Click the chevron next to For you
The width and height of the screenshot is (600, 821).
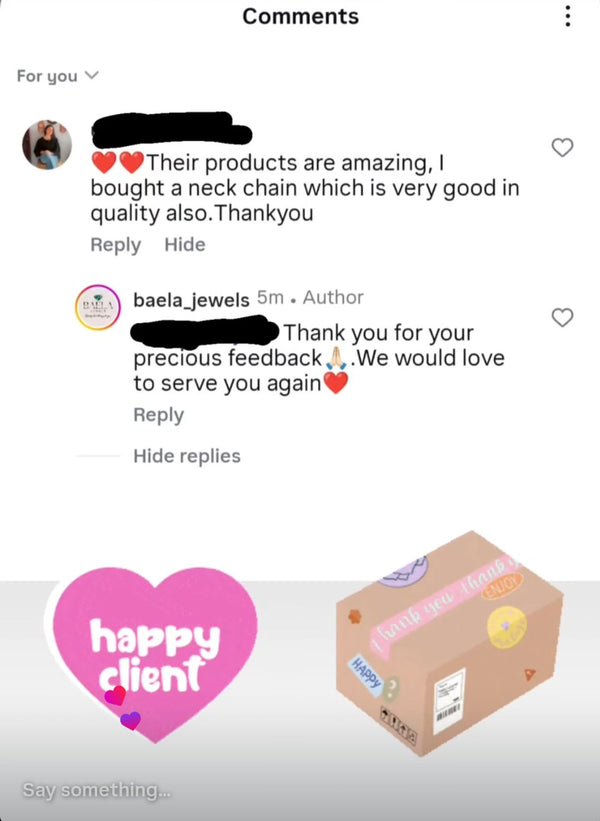(92, 75)
